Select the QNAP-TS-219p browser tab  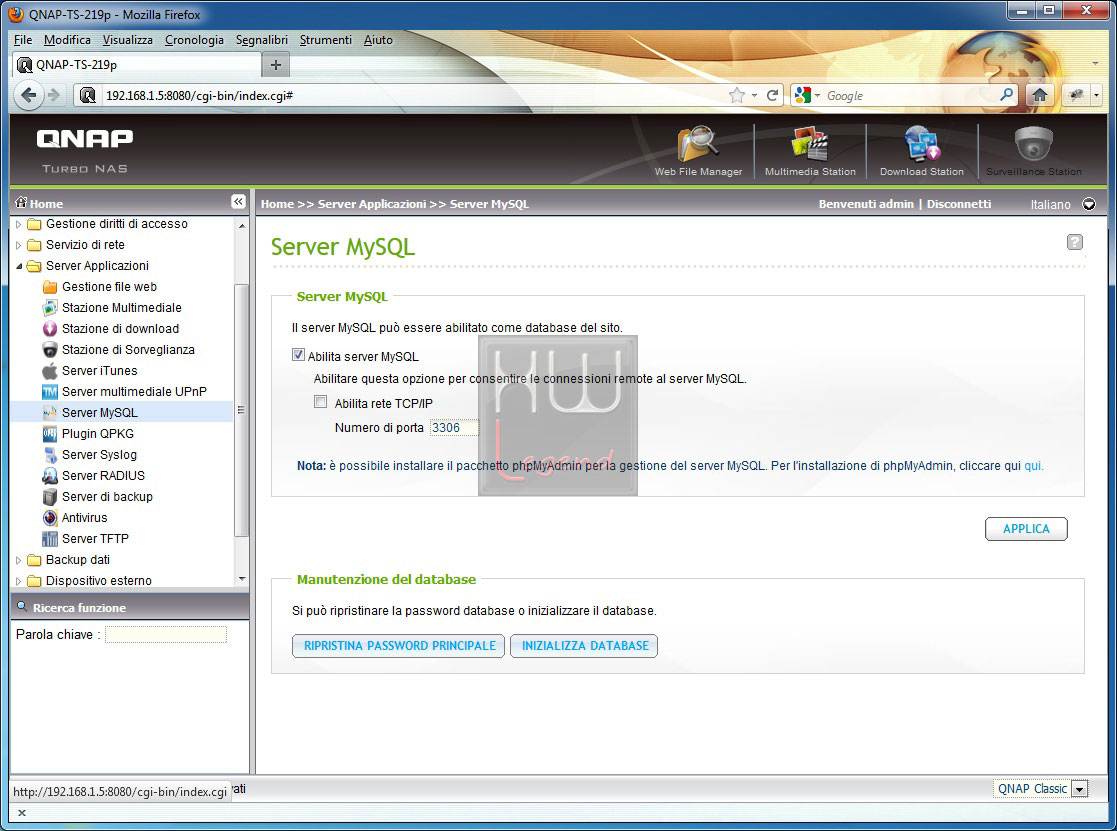(x=137, y=65)
